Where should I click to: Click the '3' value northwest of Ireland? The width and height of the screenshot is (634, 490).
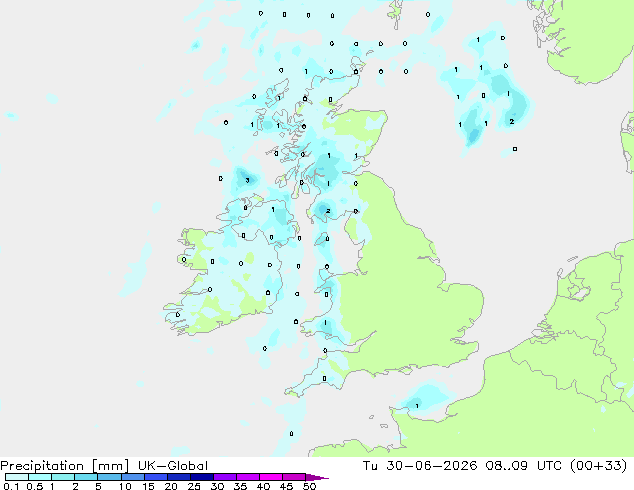coord(247,180)
